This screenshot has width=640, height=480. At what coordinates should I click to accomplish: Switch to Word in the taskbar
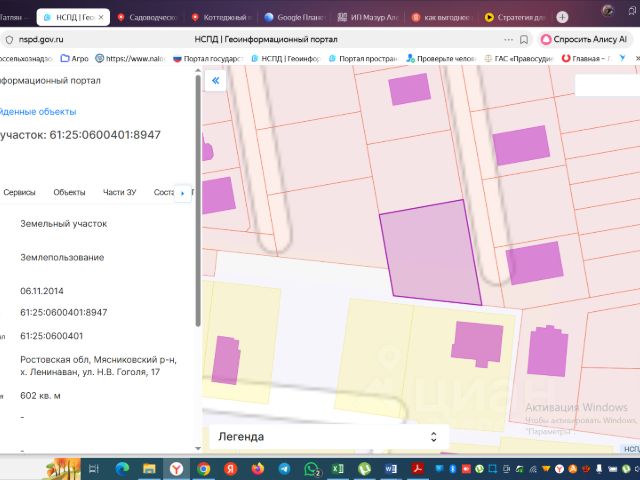click(x=391, y=469)
